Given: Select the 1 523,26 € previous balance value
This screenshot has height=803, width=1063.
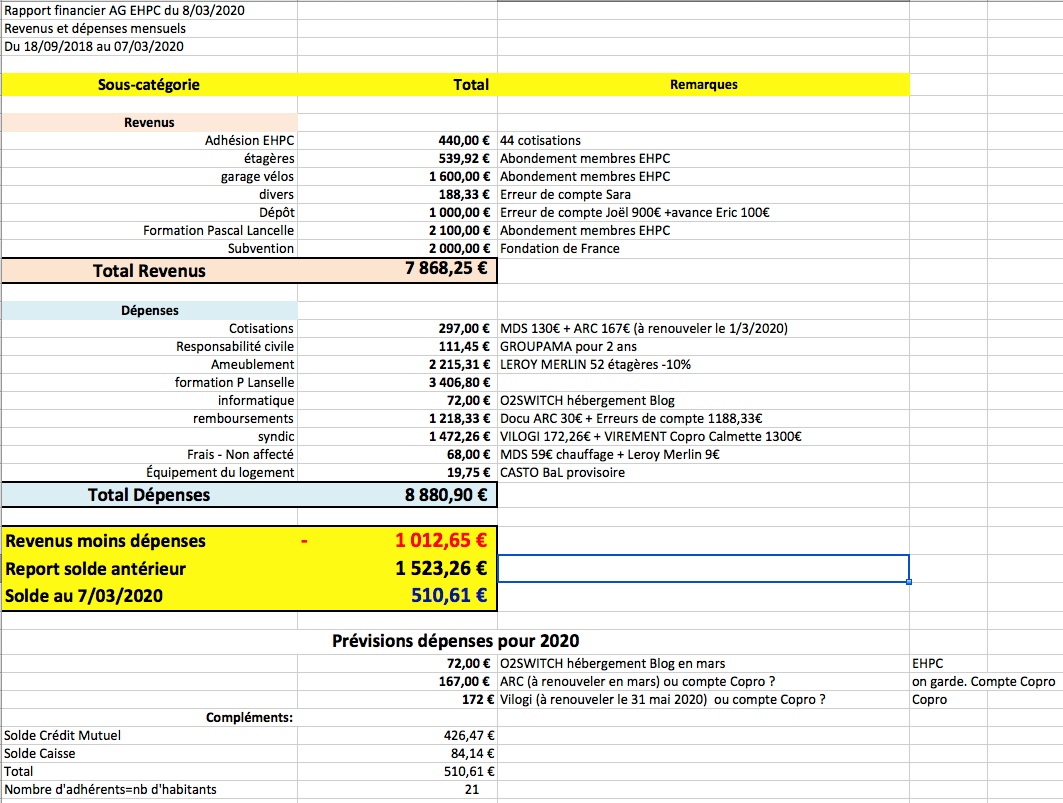Looking at the screenshot, I should click(x=440, y=569).
